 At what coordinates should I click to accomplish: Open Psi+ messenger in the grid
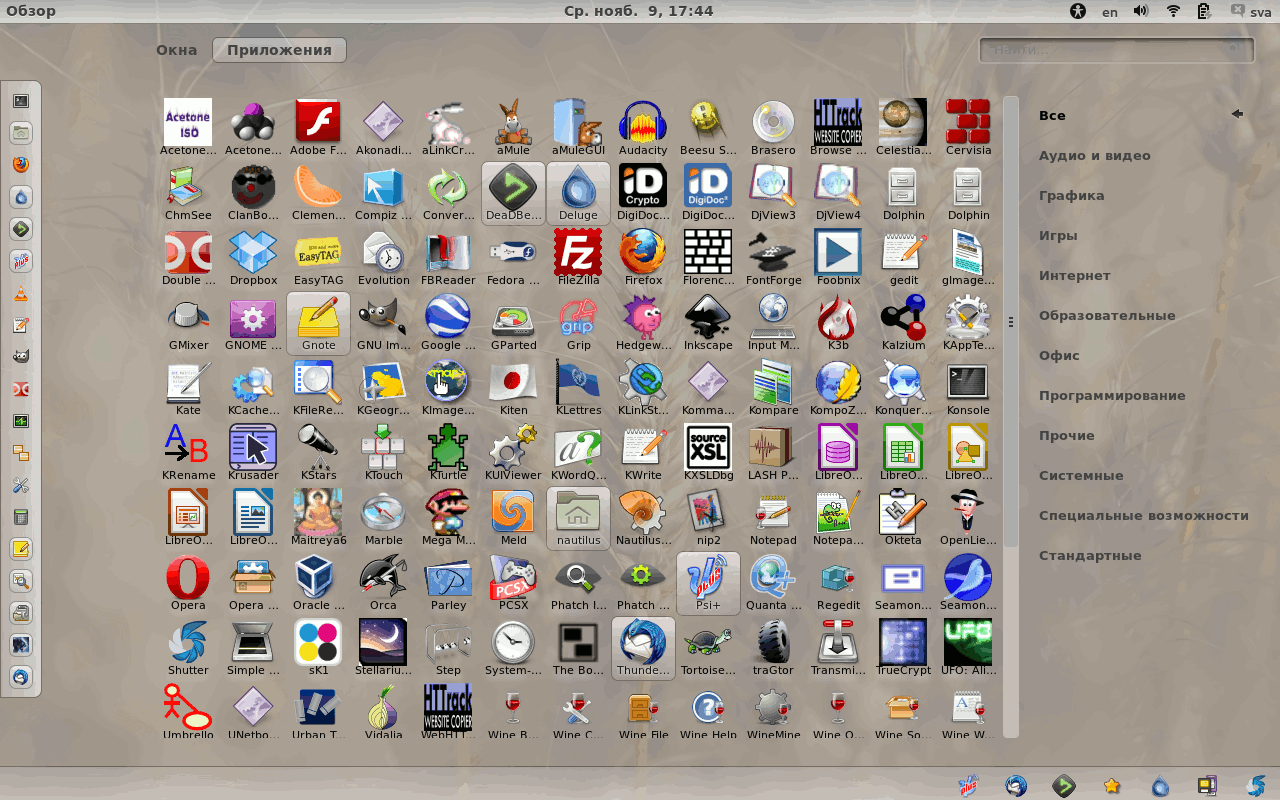708,583
